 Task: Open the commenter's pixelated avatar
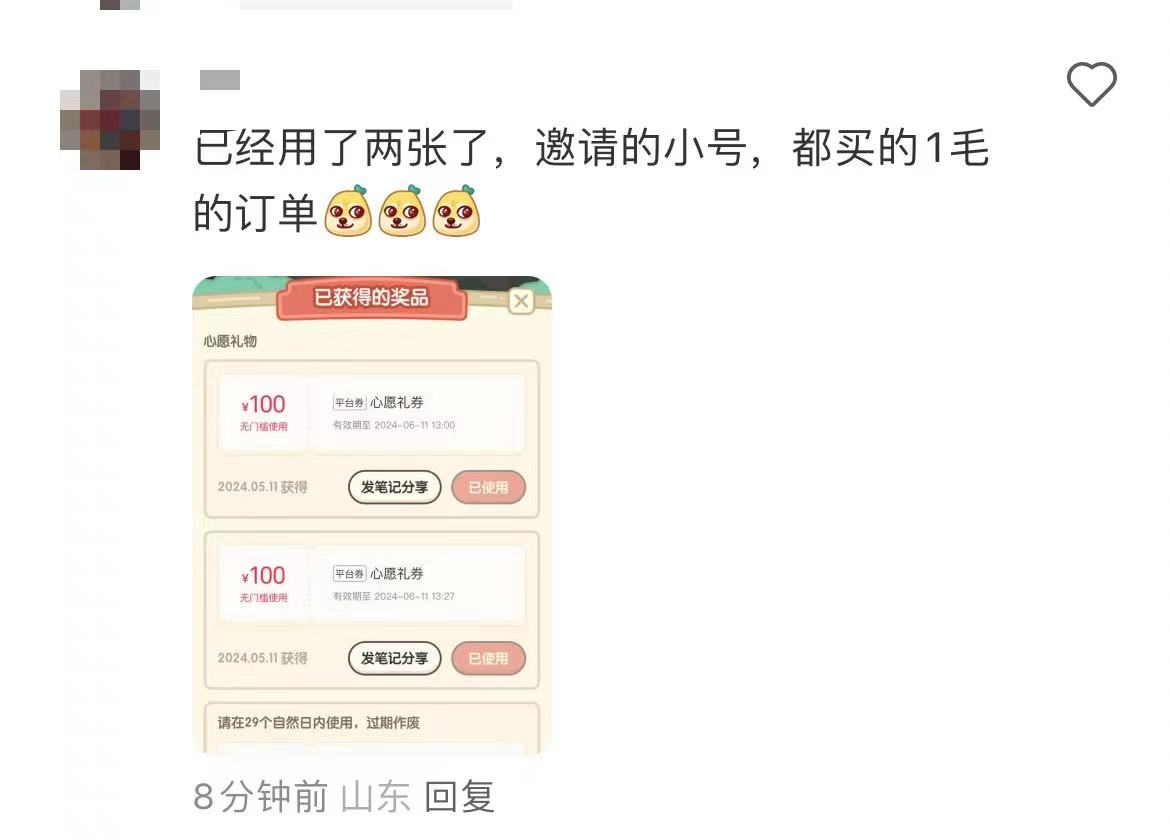(110, 119)
